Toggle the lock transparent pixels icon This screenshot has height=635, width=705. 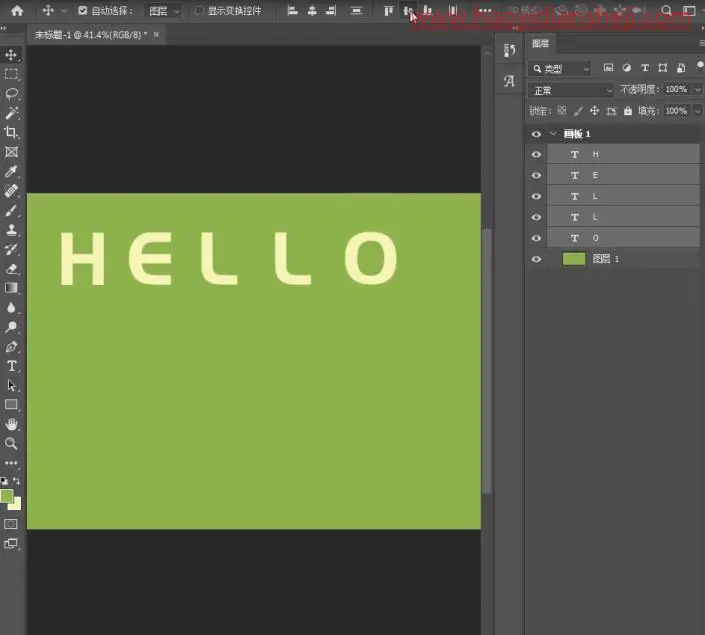coord(562,111)
